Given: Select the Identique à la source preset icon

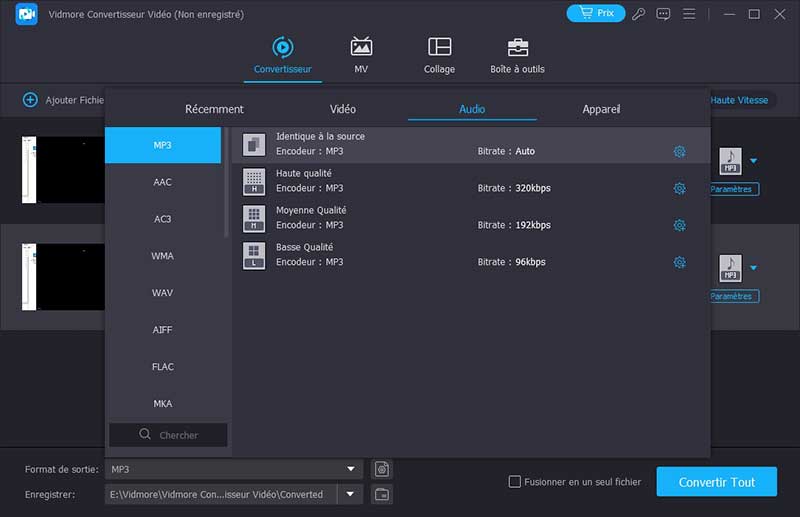Looking at the screenshot, I should click(254, 144).
